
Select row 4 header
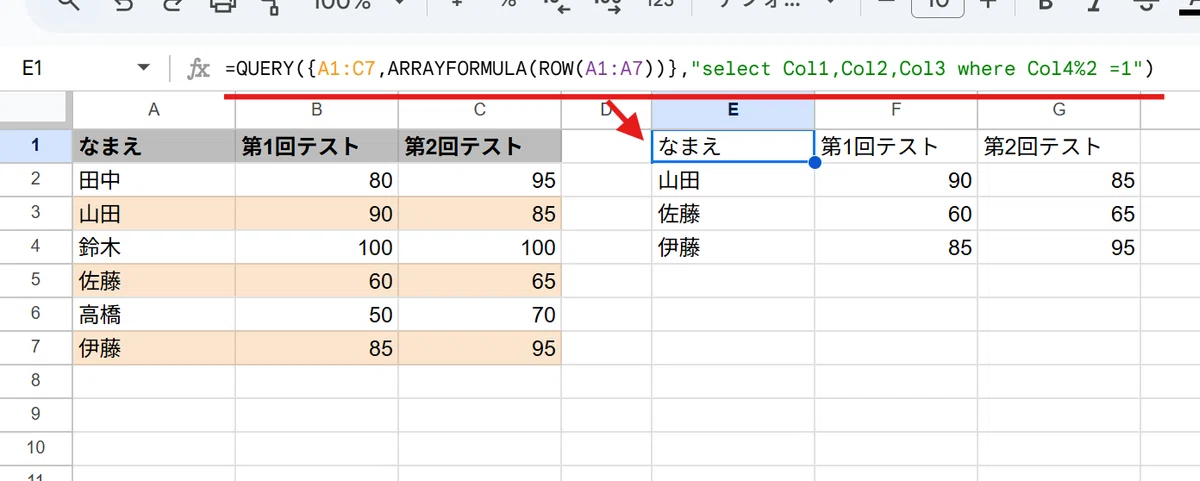tap(36, 247)
